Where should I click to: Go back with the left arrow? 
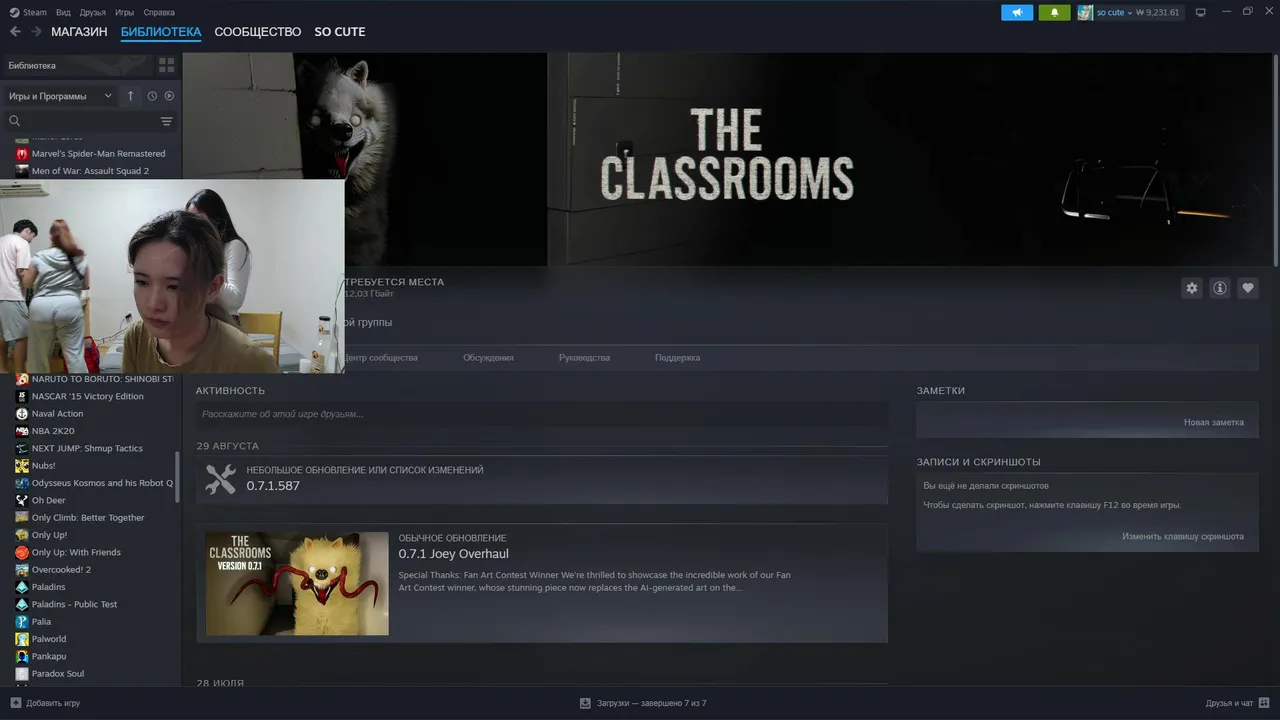click(x=15, y=32)
